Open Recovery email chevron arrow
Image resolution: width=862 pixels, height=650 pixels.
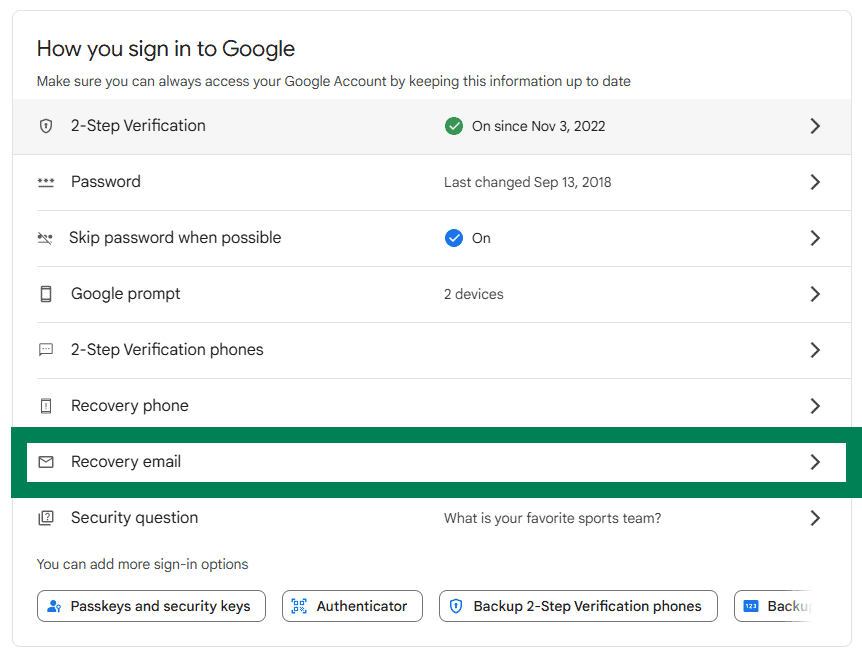click(x=815, y=462)
